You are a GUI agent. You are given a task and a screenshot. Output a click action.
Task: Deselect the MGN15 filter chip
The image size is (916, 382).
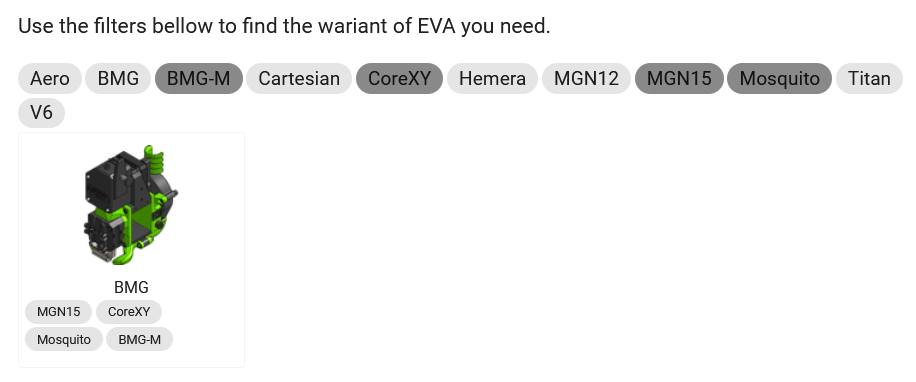pyautogui.click(x=679, y=78)
